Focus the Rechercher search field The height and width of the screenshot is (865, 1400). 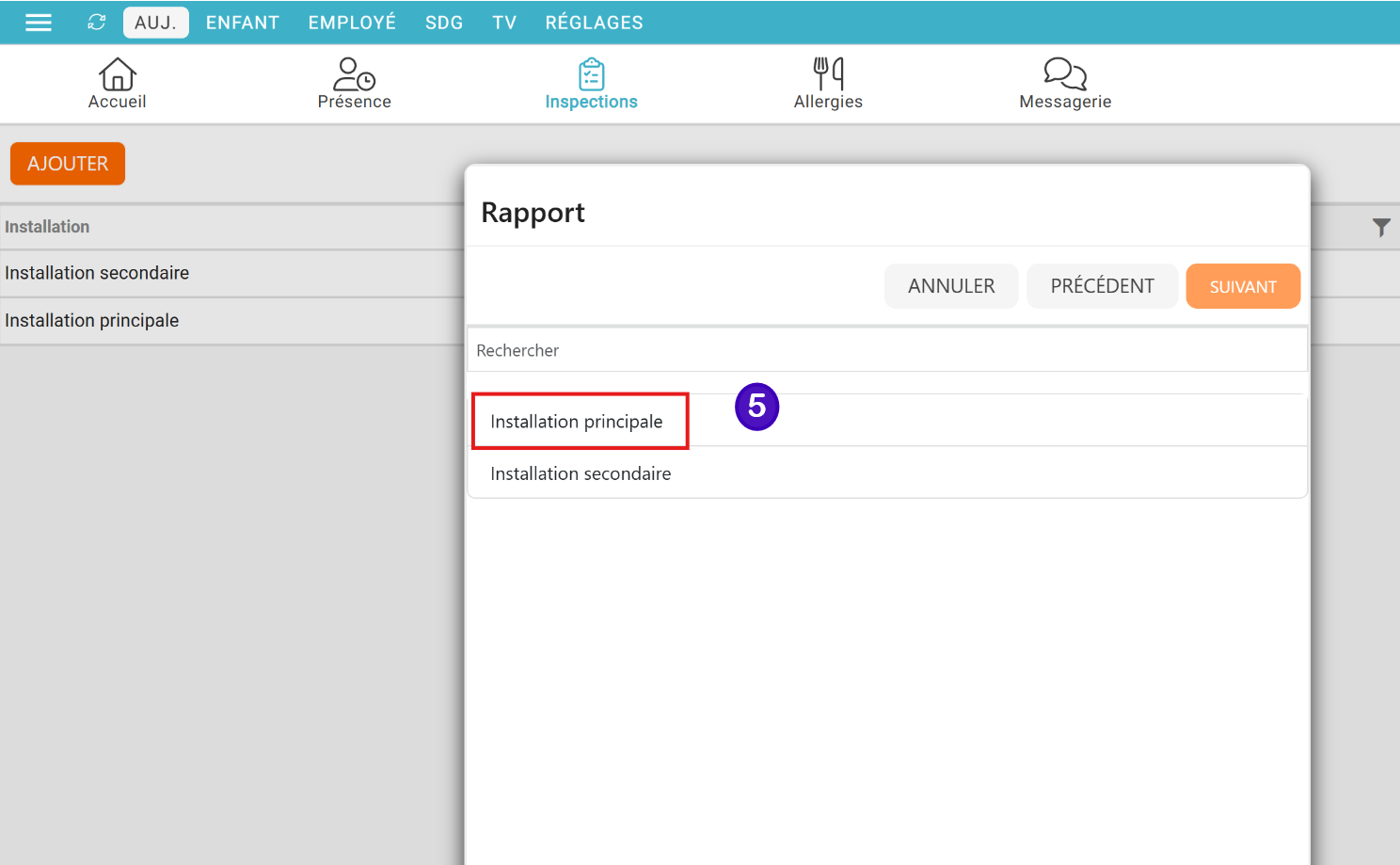pyautogui.click(x=886, y=350)
